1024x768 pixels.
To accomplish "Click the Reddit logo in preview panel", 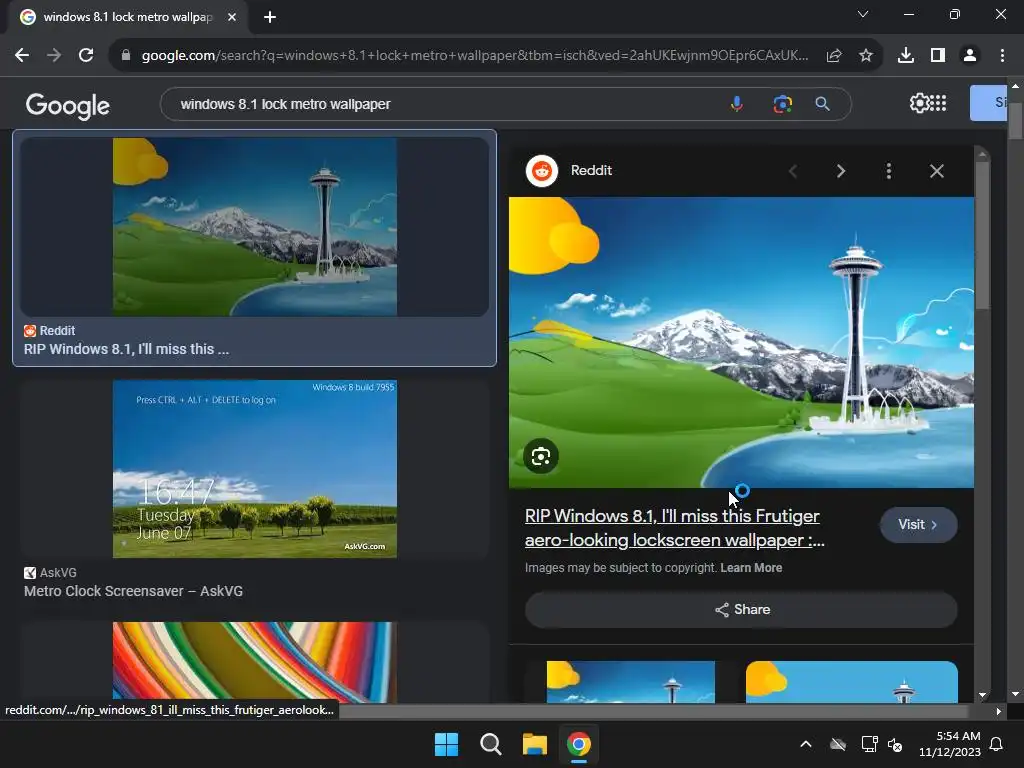I will [x=542, y=171].
